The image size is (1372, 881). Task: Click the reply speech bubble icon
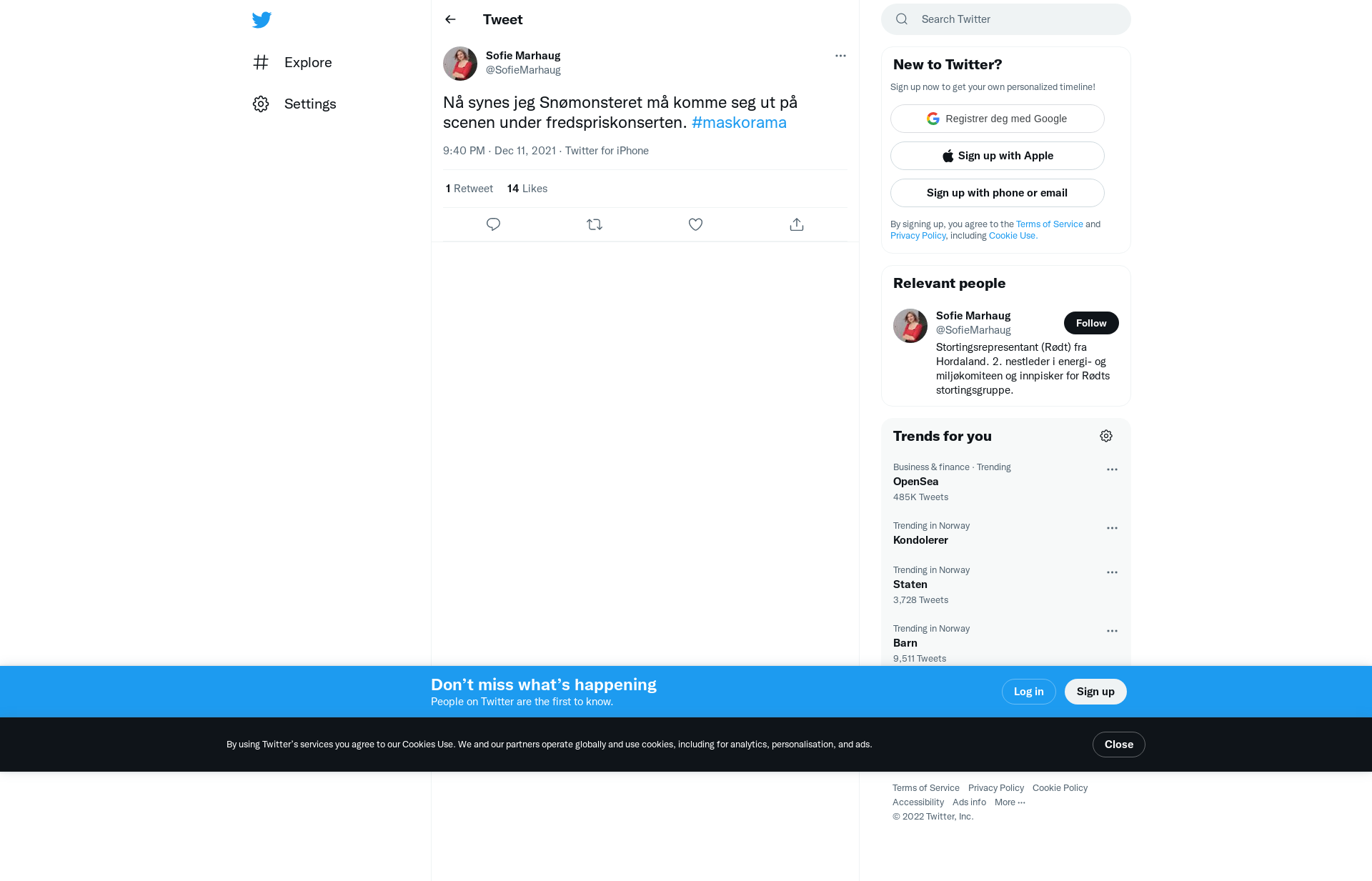(x=493, y=224)
